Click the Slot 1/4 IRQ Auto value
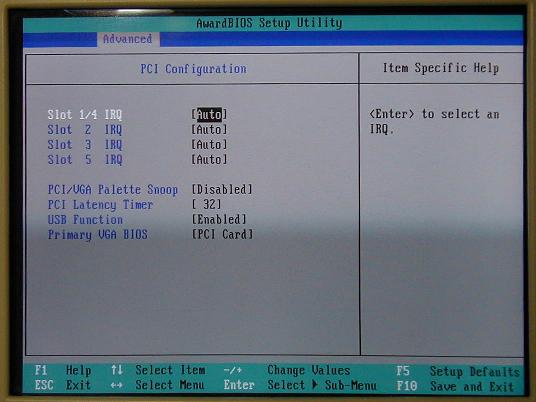Screen dimensions: 536x402 click(x=209, y=115)
